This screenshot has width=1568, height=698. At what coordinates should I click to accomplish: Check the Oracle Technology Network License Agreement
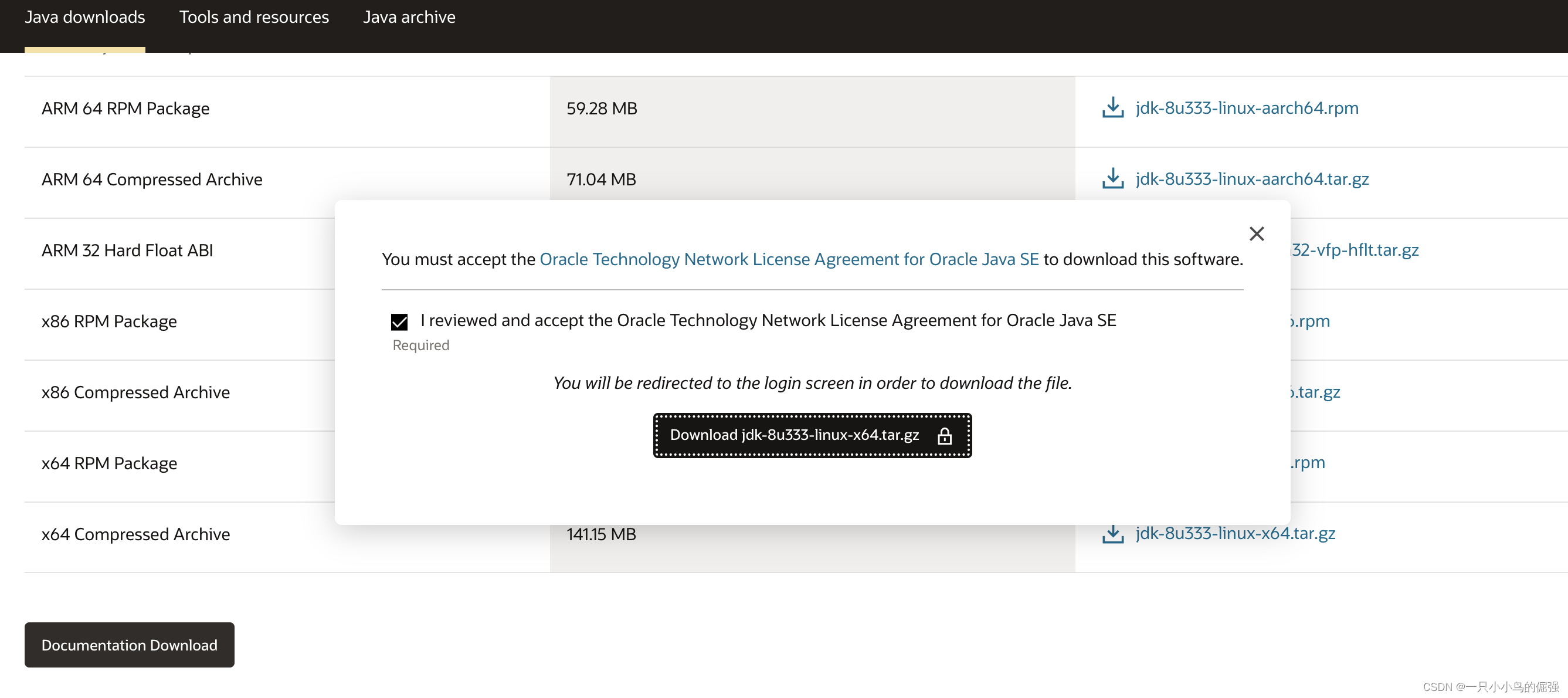tap(399, 321)
